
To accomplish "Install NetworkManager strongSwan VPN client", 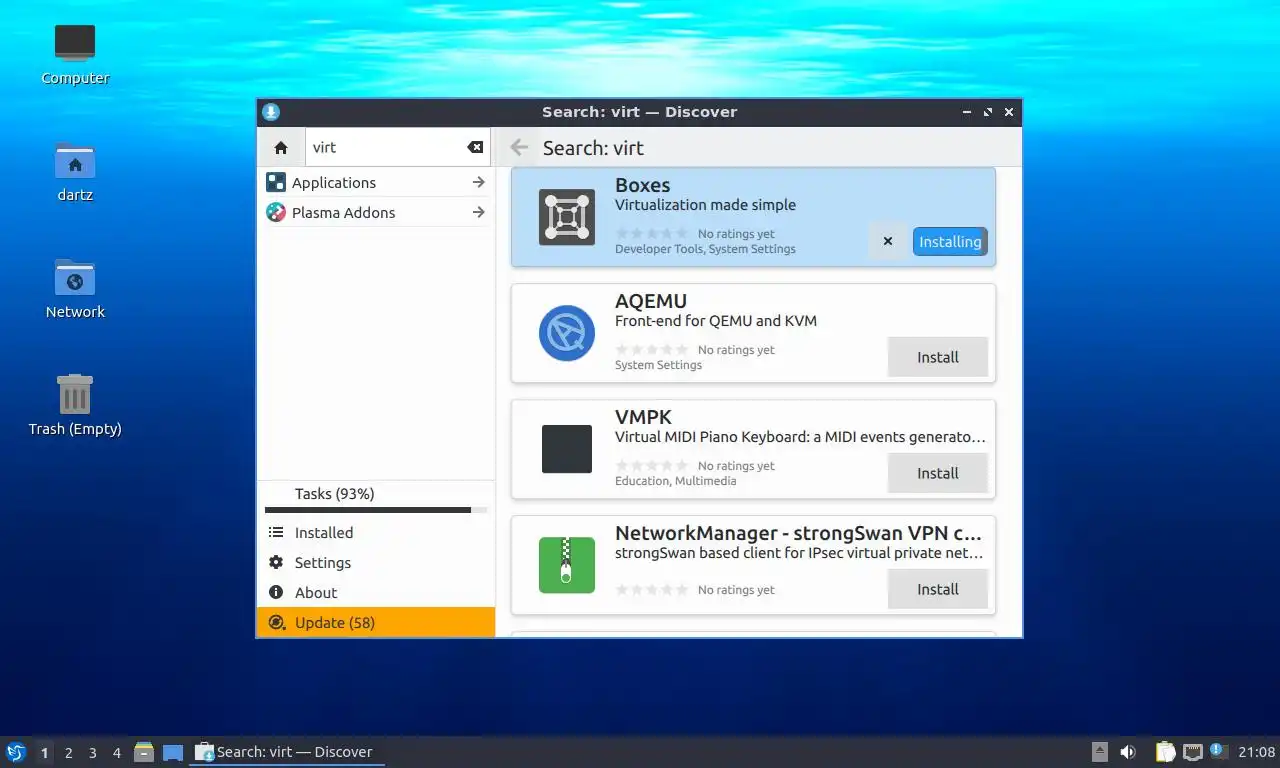I will [x=938, y=589].
